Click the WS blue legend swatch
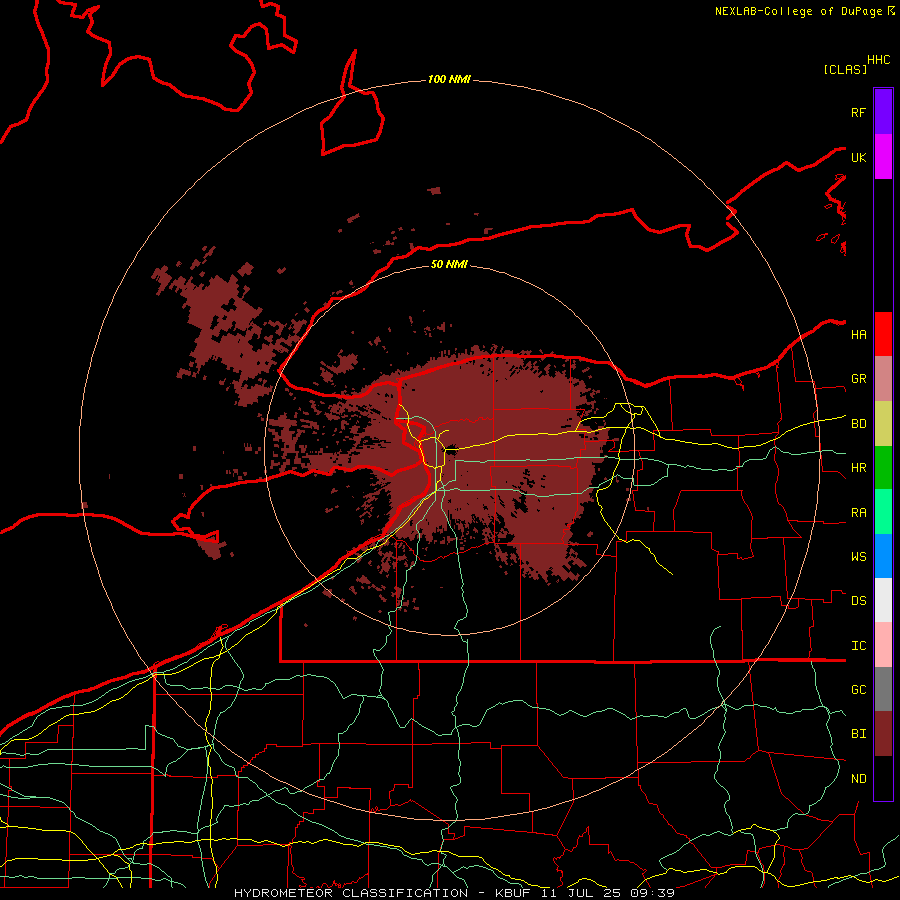900x900 pixels. 883,556
